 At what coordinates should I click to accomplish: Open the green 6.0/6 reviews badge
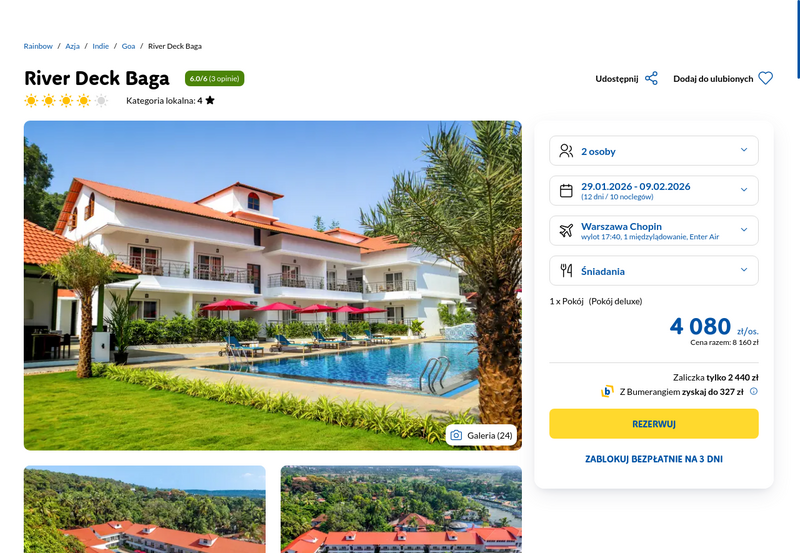tap(214, 79)
